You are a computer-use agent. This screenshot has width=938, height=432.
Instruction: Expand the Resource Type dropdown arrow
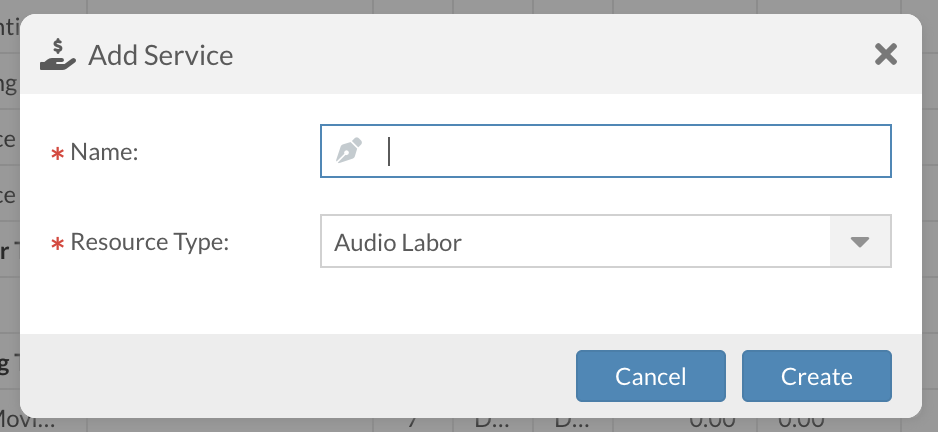[860, 242]
